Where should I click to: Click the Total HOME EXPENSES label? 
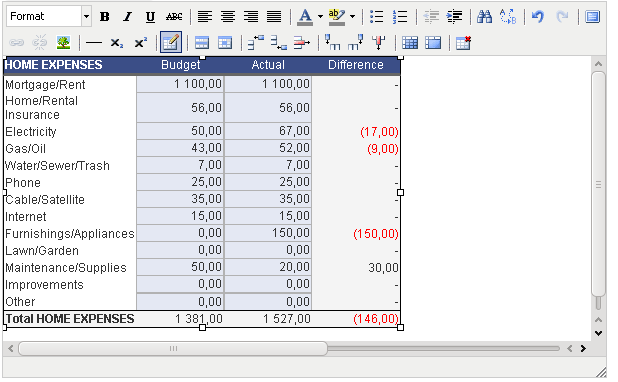70,319
